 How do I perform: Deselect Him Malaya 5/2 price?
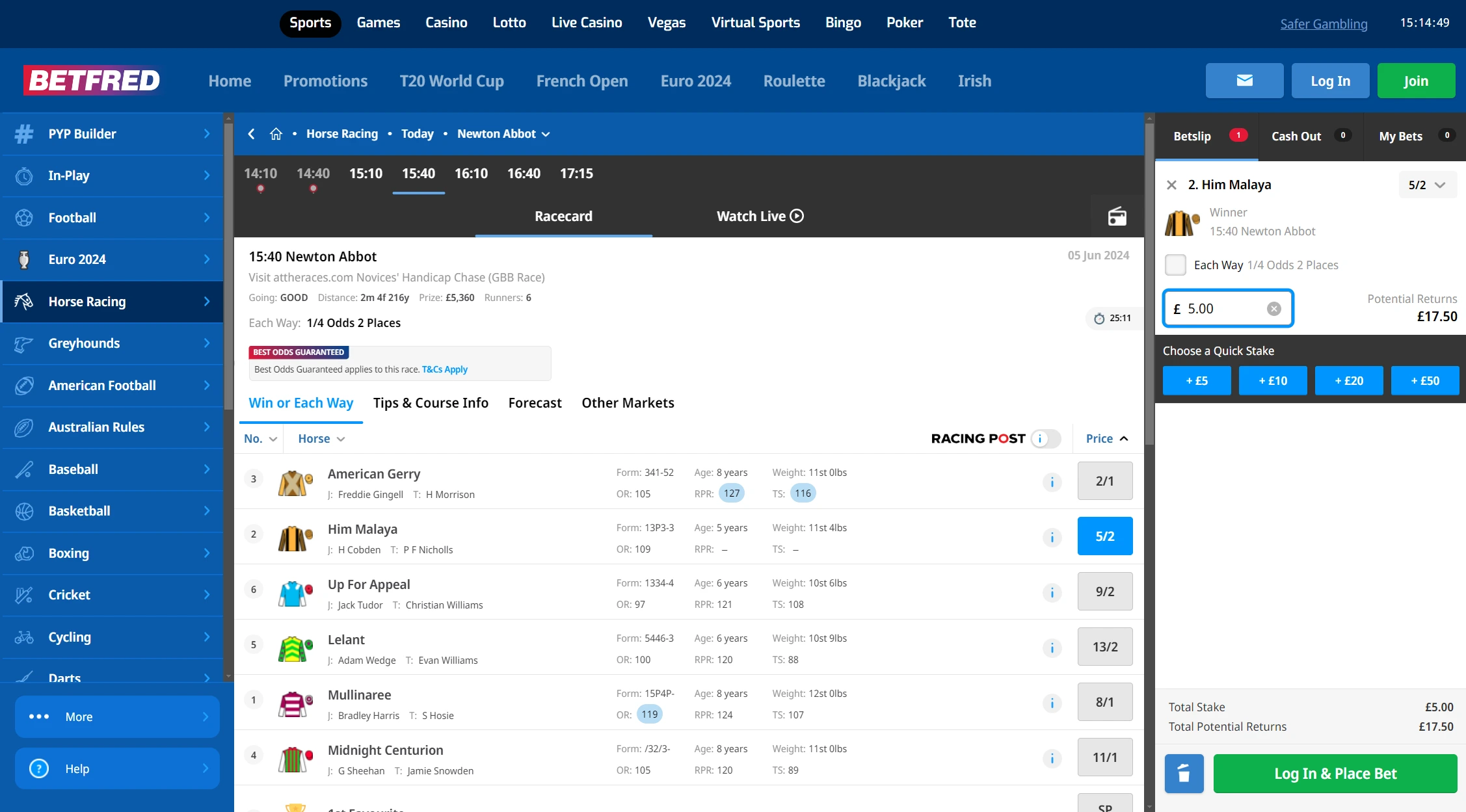click(x=1105, y=536)
